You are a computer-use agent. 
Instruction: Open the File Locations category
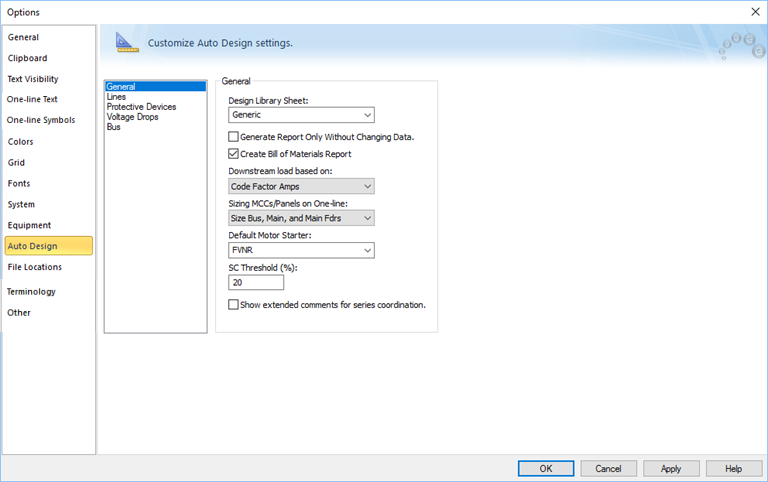34,267
